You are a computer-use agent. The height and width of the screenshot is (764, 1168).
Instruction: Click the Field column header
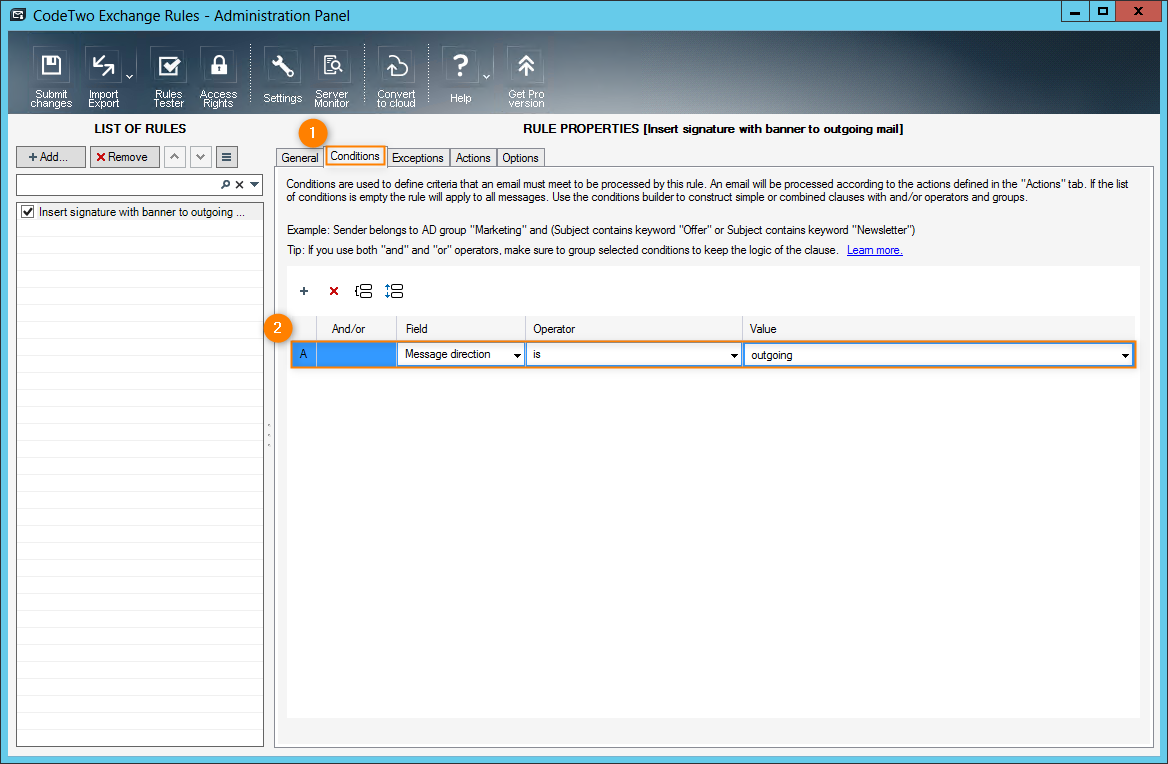click(461, 329)
